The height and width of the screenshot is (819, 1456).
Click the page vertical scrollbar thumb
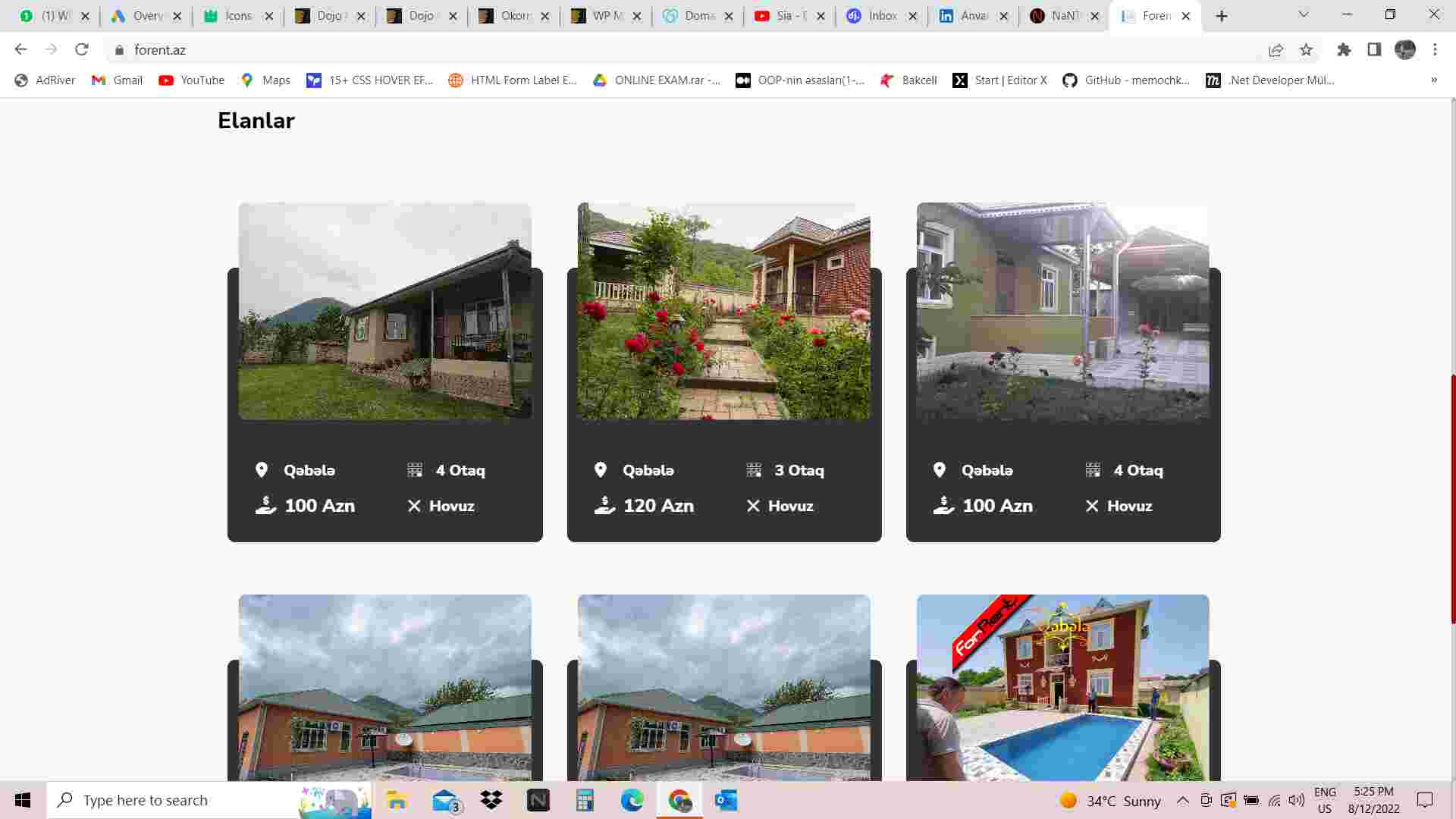[x=1451, y=499]
